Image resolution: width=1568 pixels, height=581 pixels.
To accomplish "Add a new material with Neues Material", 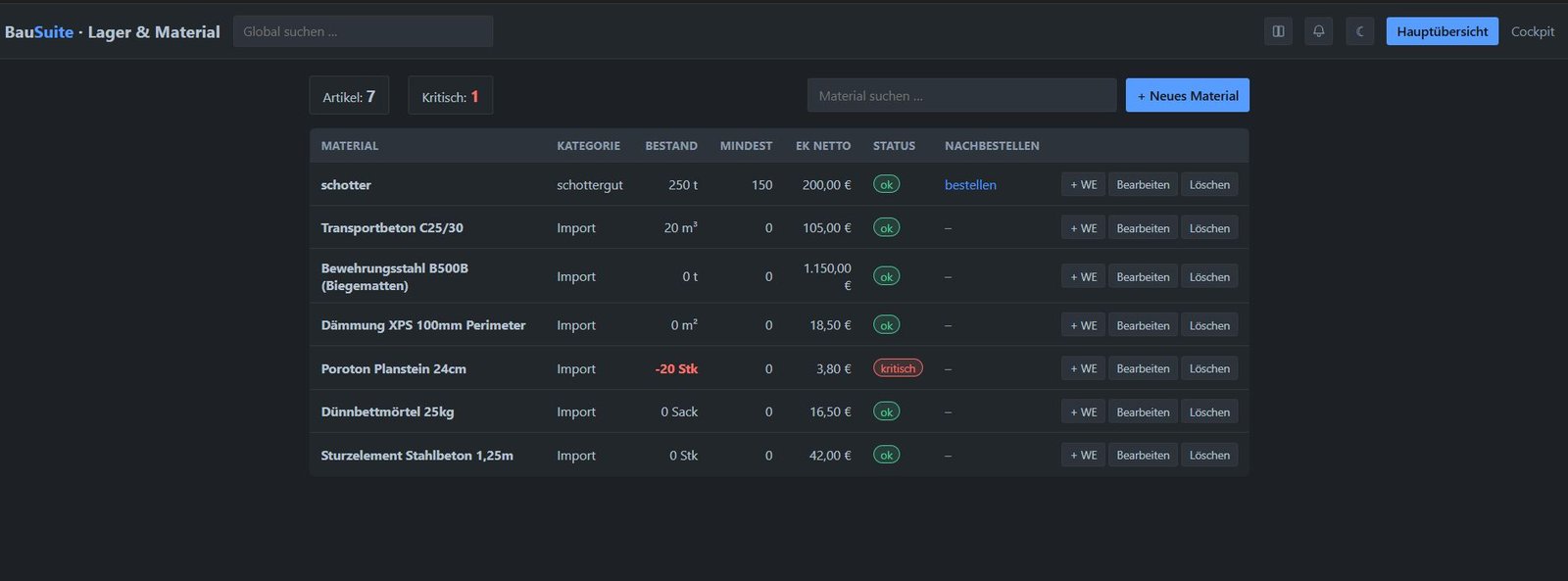I will 1188,96.
